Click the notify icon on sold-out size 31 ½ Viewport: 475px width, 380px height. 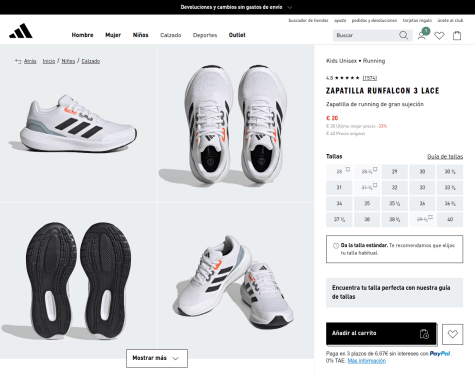point(375,185)
